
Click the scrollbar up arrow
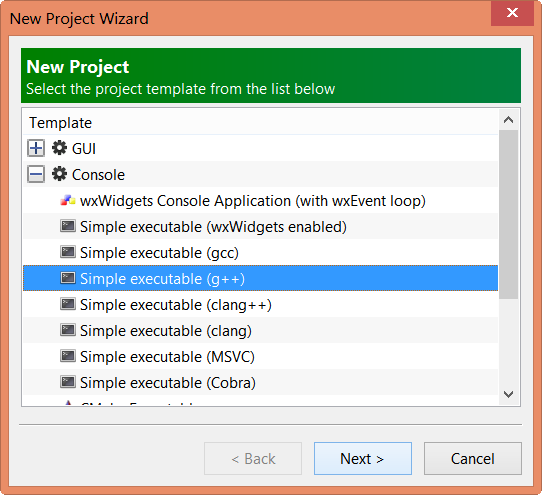[x=508, y=120]
